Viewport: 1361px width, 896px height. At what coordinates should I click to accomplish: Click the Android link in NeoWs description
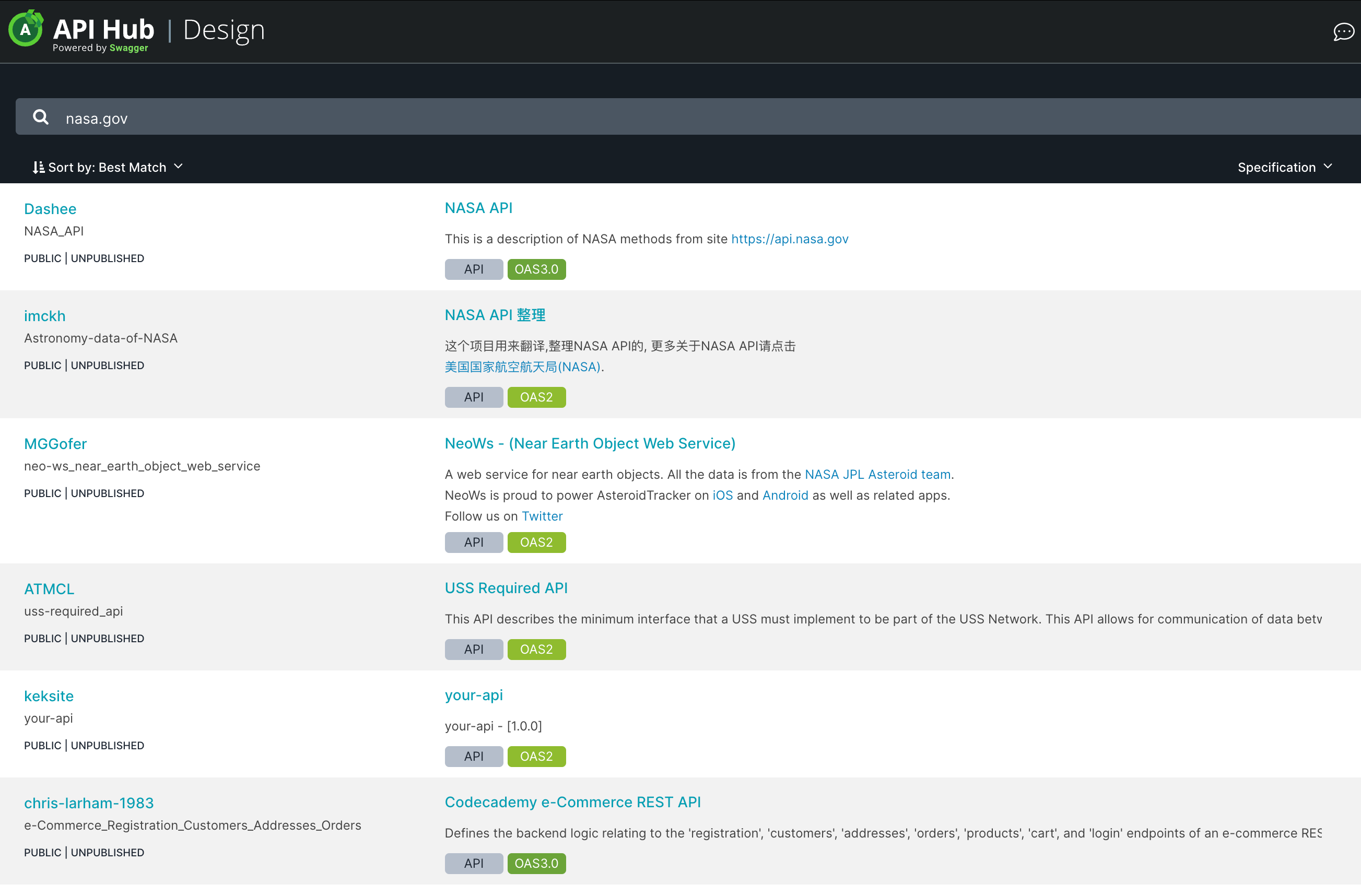(x=785, y=496)
